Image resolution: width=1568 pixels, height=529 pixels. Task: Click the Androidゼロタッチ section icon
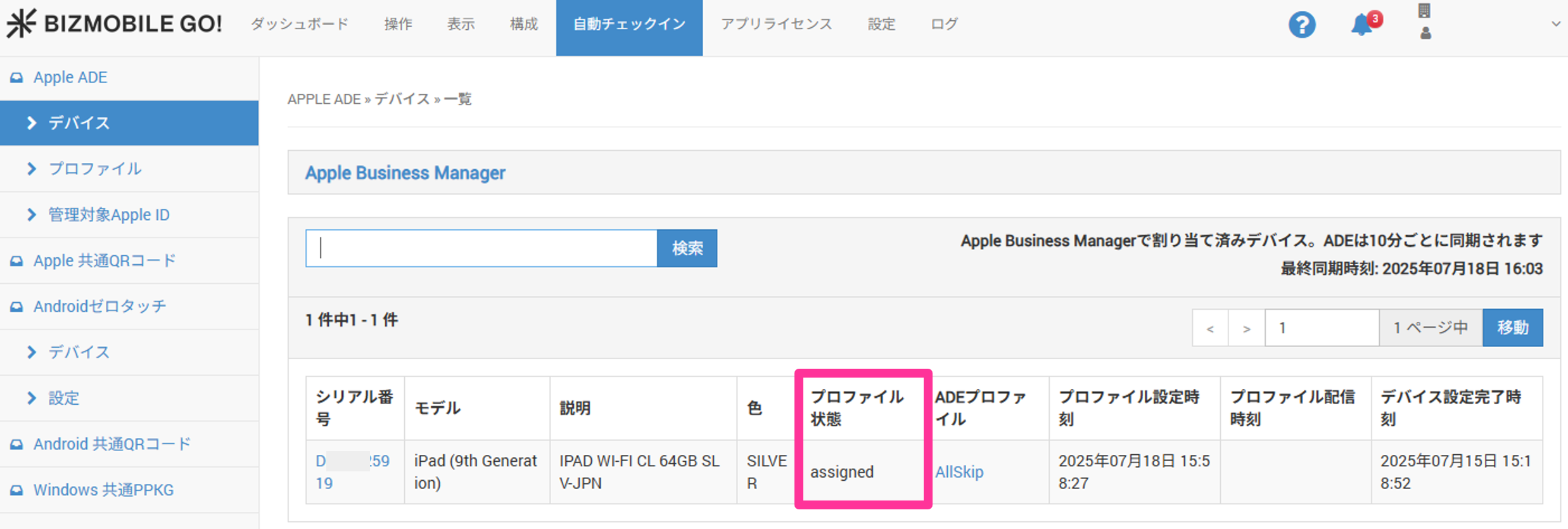[x=16, y=307]
